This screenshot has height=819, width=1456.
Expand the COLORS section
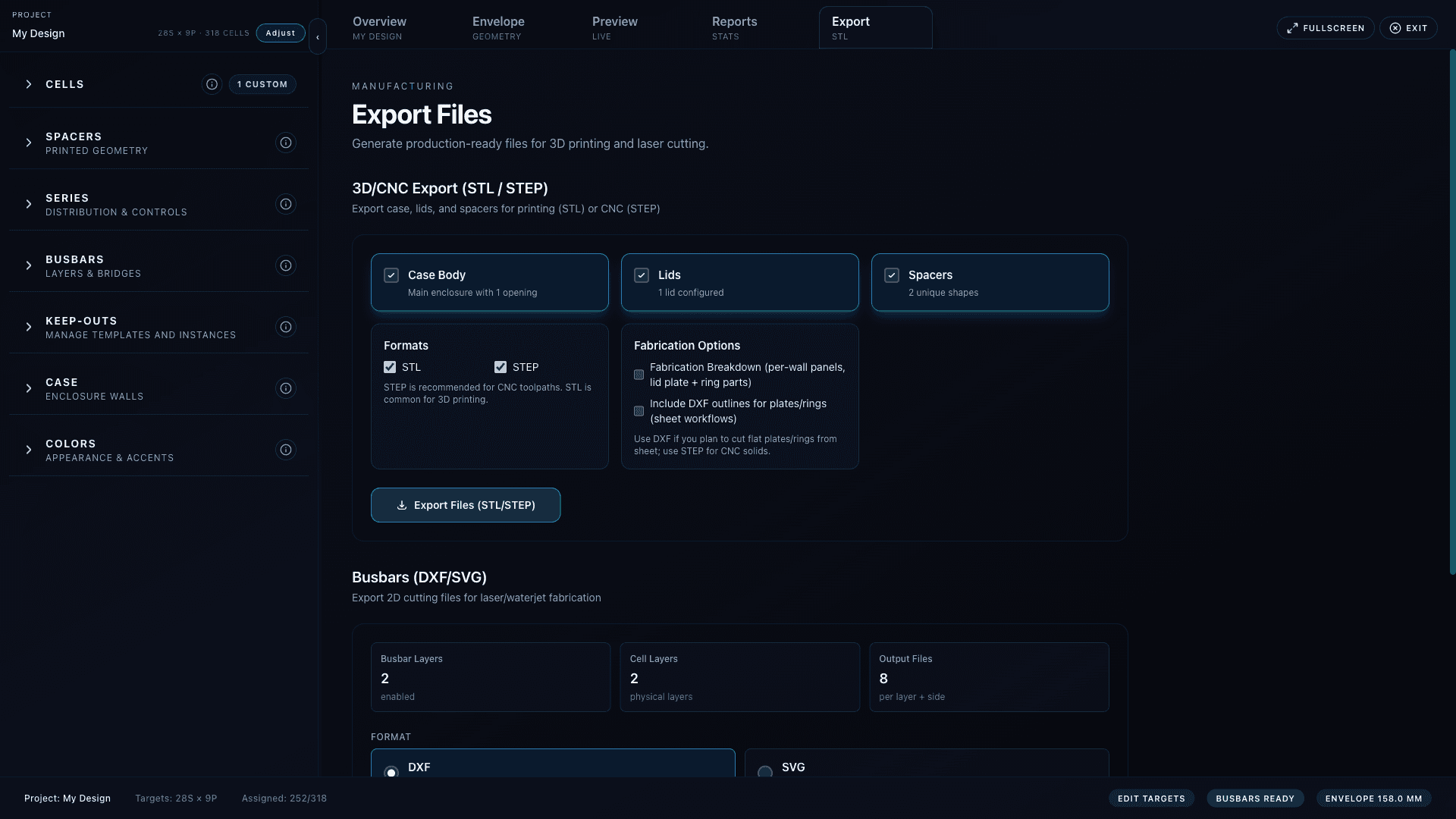tap(29, 450)
